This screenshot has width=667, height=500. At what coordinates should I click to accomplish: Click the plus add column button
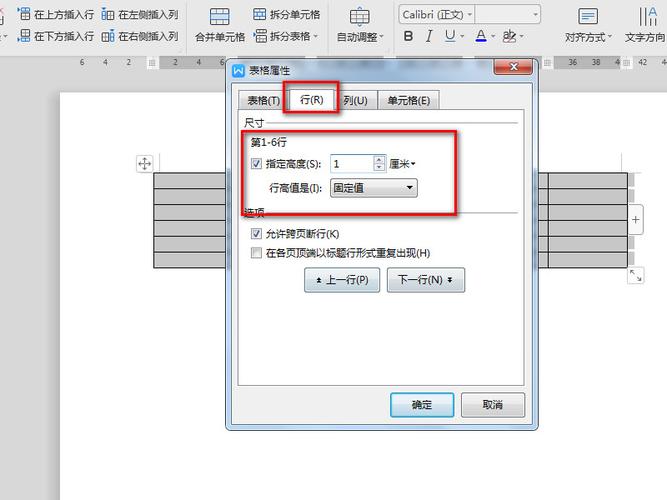pos(636,220)
